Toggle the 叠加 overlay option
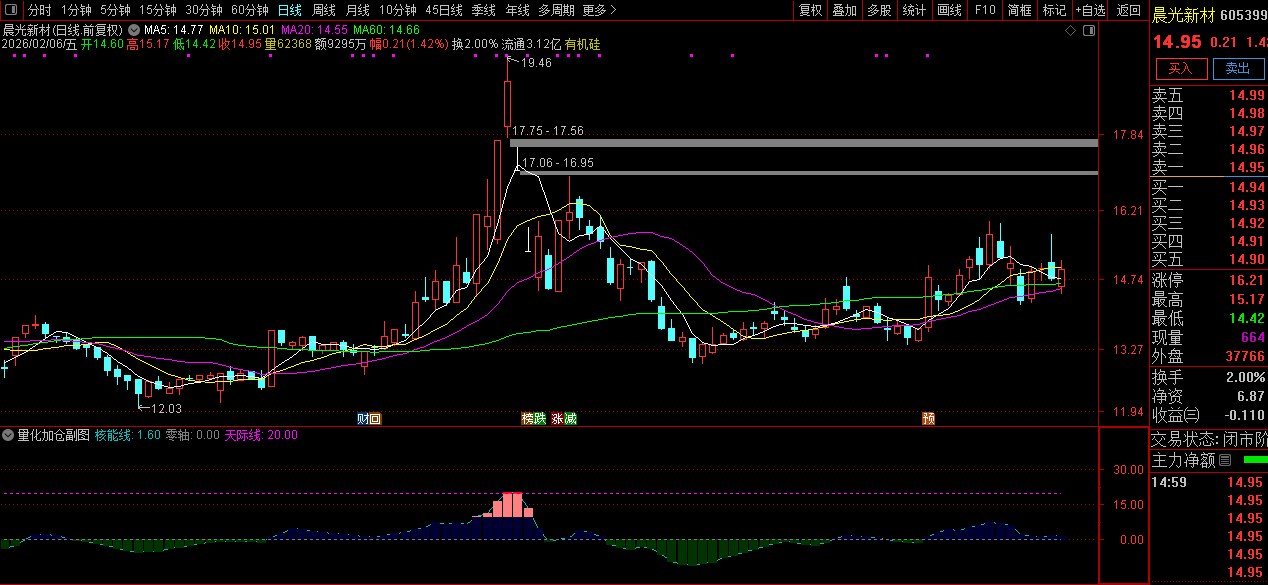Image resolution: width=1268 pixels, height=585 pixels. 844,10
